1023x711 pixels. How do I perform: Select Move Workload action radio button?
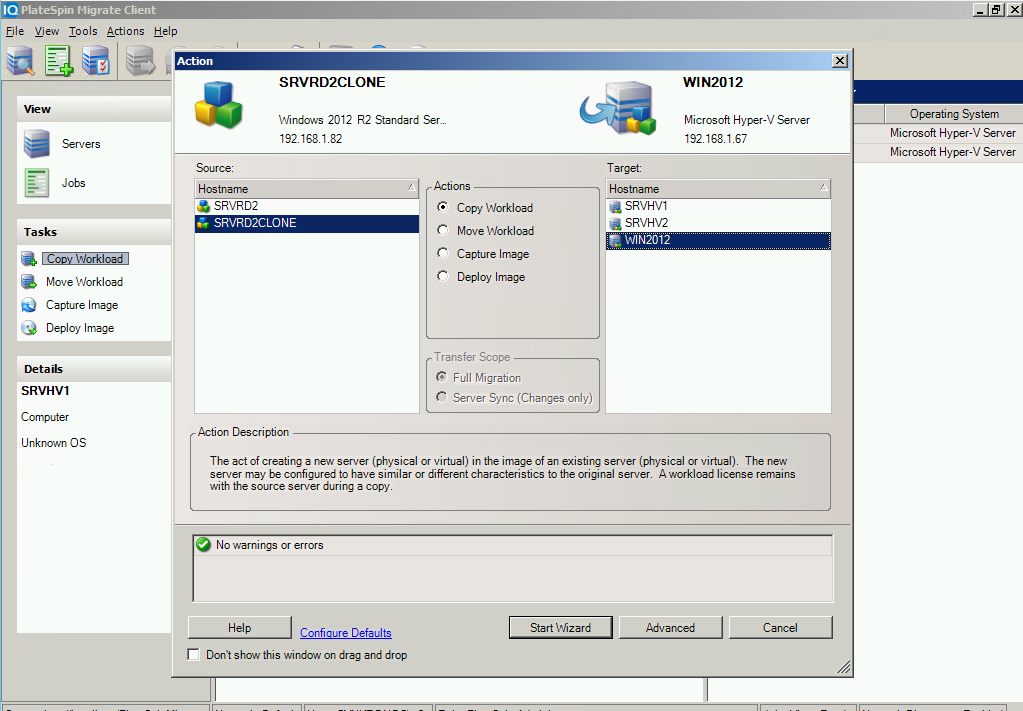[x=443, y=230]
